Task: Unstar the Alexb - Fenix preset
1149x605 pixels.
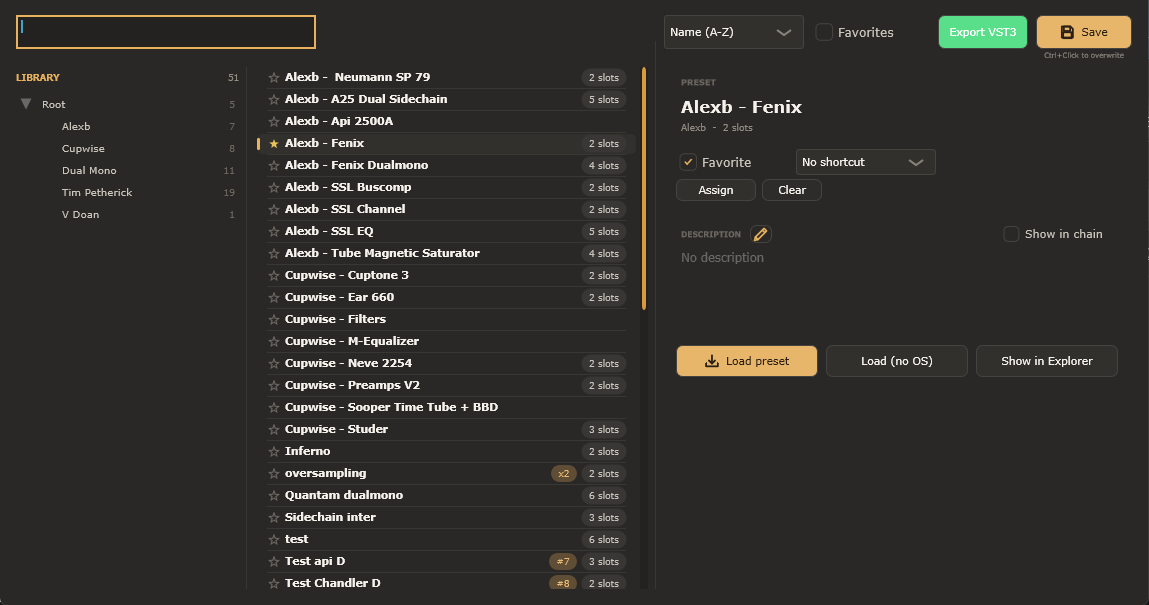Action: pyautogui.click(x=274, y=144)
